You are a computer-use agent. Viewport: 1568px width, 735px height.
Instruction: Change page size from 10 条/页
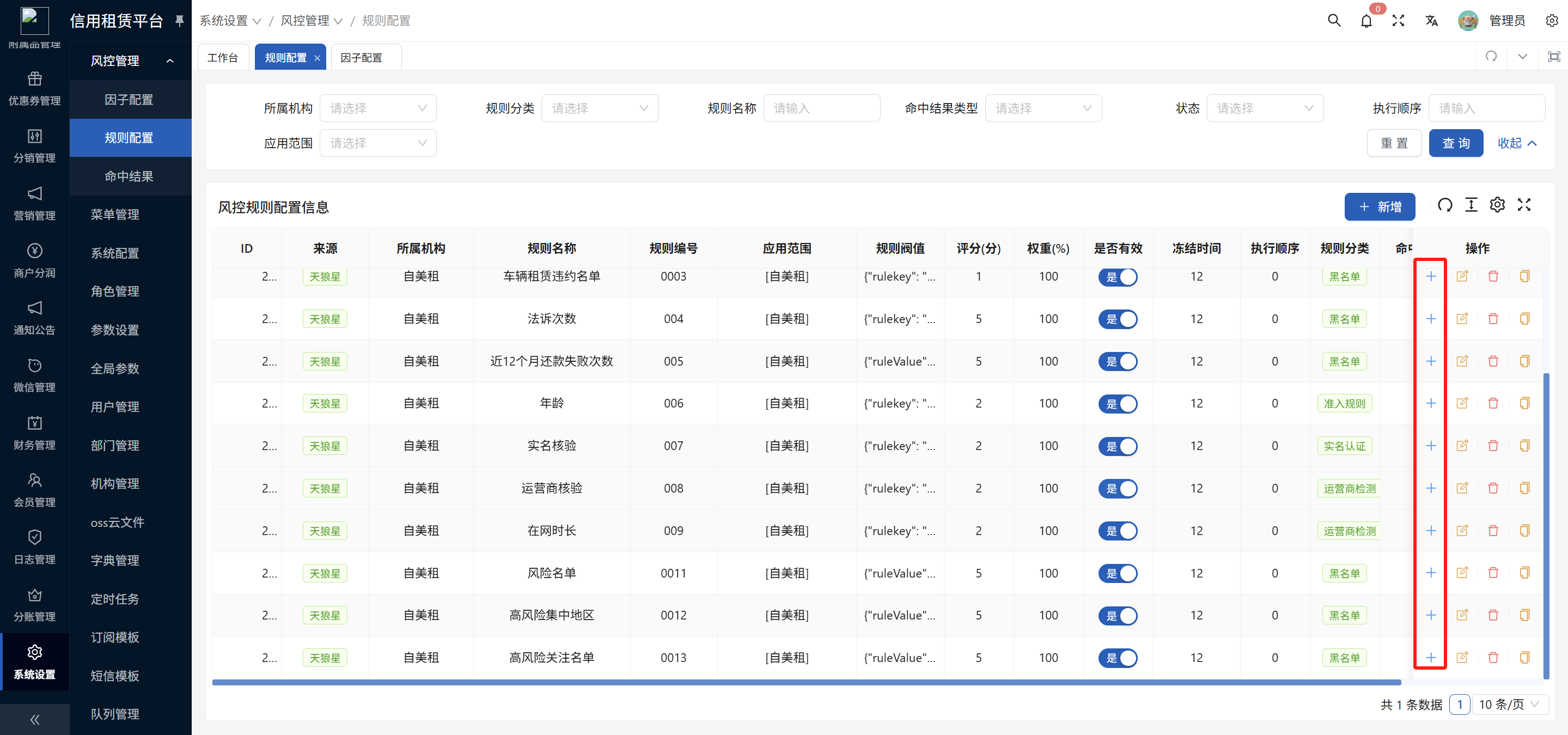[x=1510, y=704]
